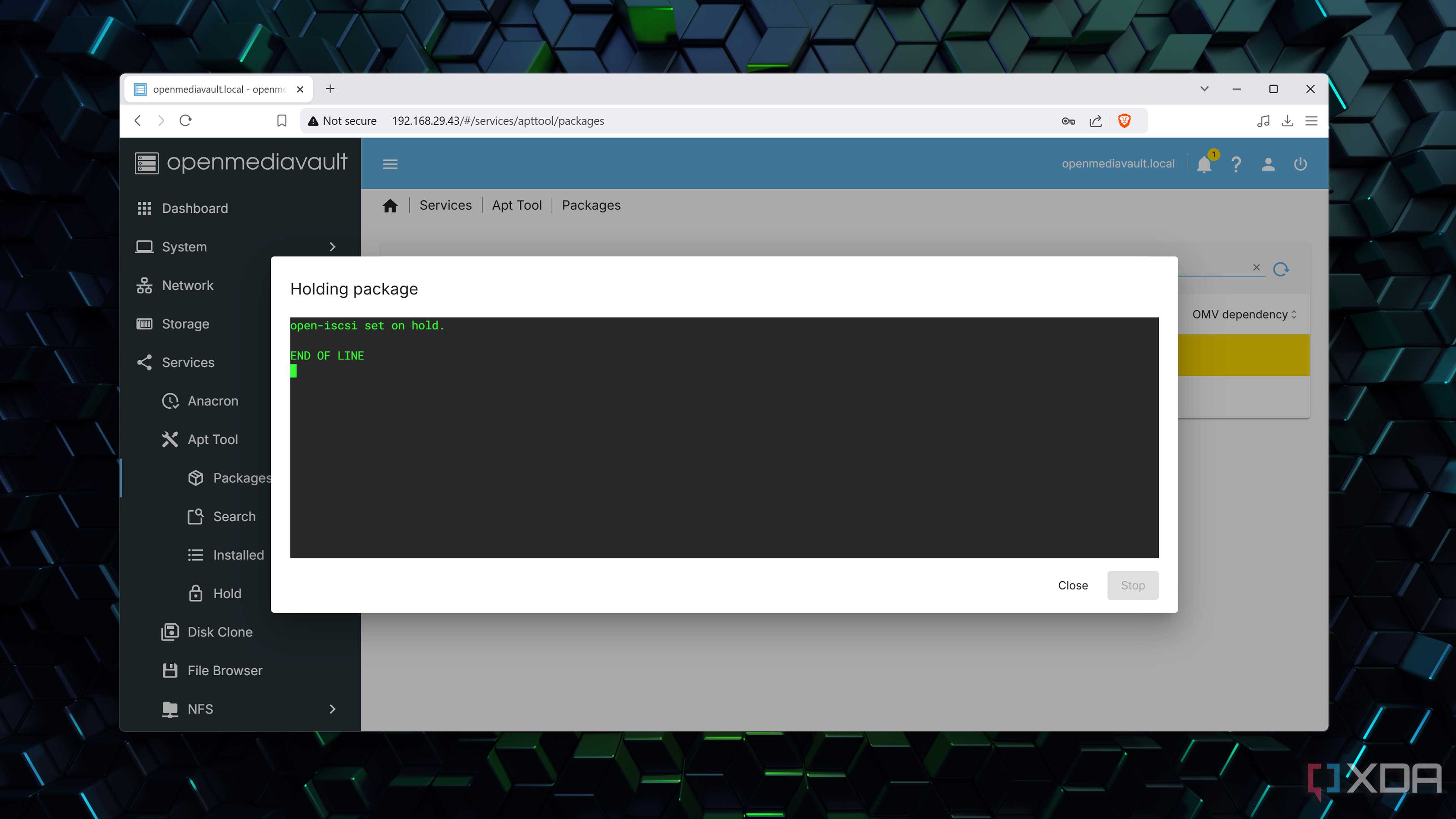Expand the NFS menu chevron
1456x819 pixels.
333,709
